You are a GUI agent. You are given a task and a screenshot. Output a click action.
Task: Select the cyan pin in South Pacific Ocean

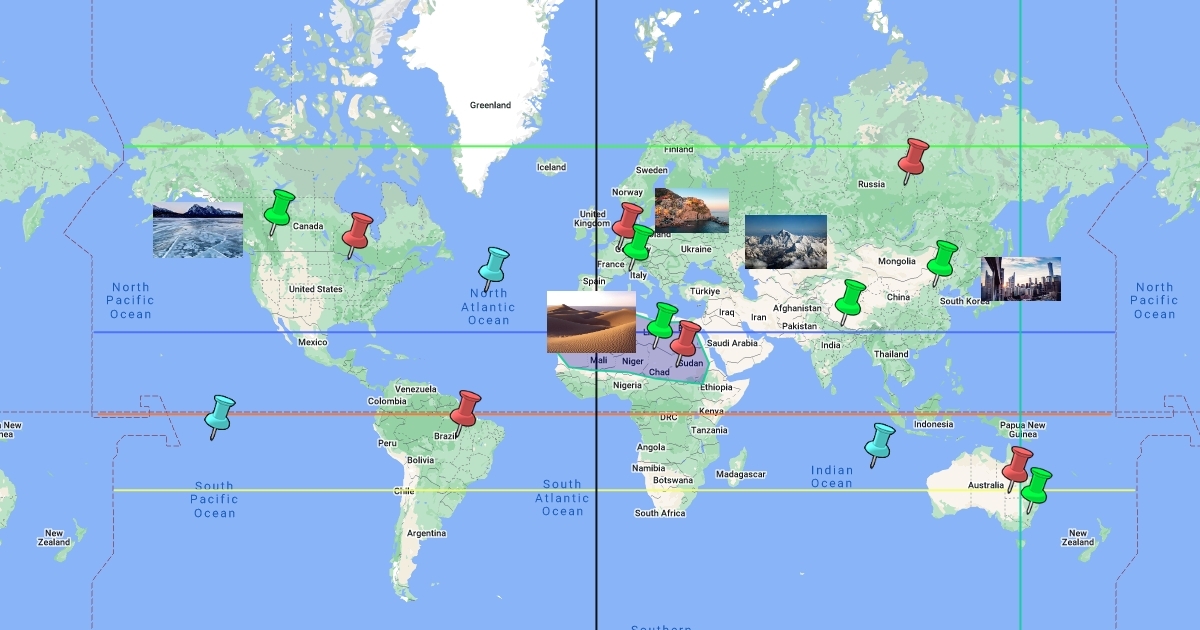point(220,412)
